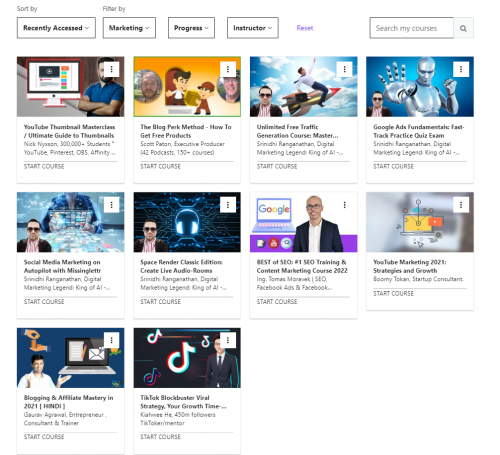The width and height of the screenshot is (500, 455).
Task: Click progress bar on YouTube Thumbnail Masterclass card
Action: 70,161
